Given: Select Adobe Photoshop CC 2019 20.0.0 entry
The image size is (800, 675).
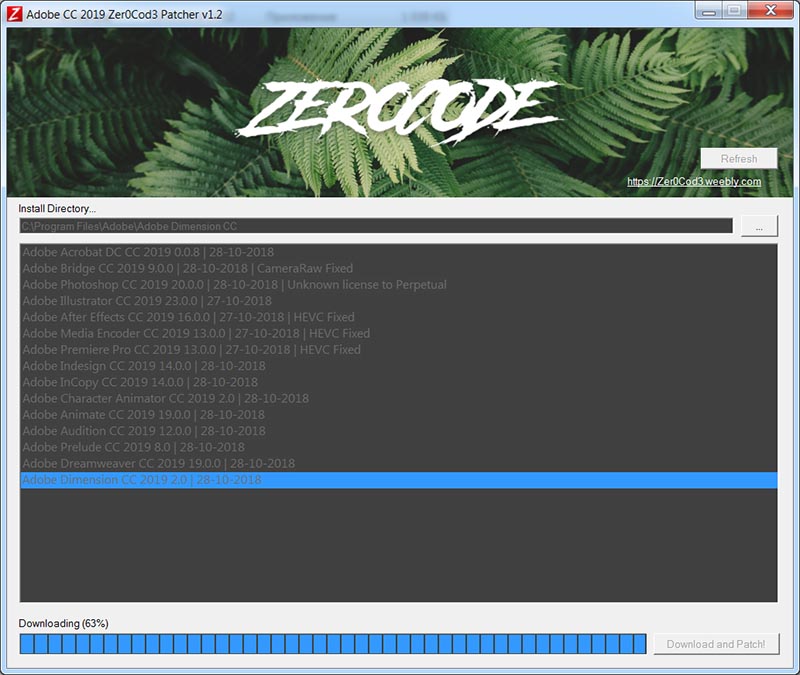Looking at the screenshot, I should pos(399,285).
